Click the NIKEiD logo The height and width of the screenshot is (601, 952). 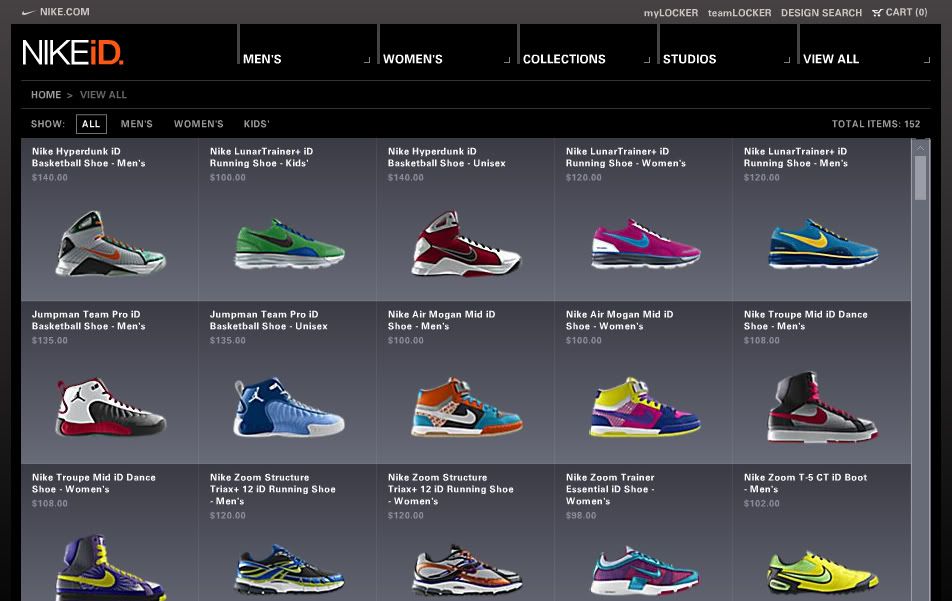(x=72, y=52)
